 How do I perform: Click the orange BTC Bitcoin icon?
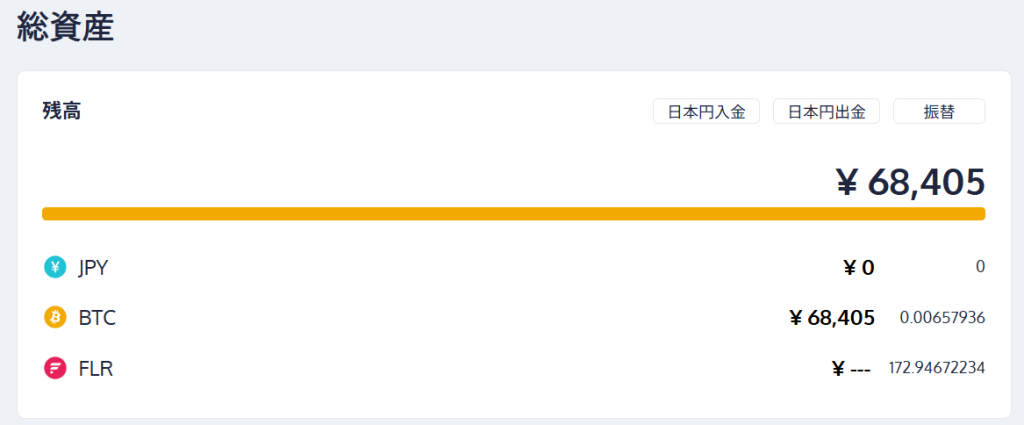54,318
